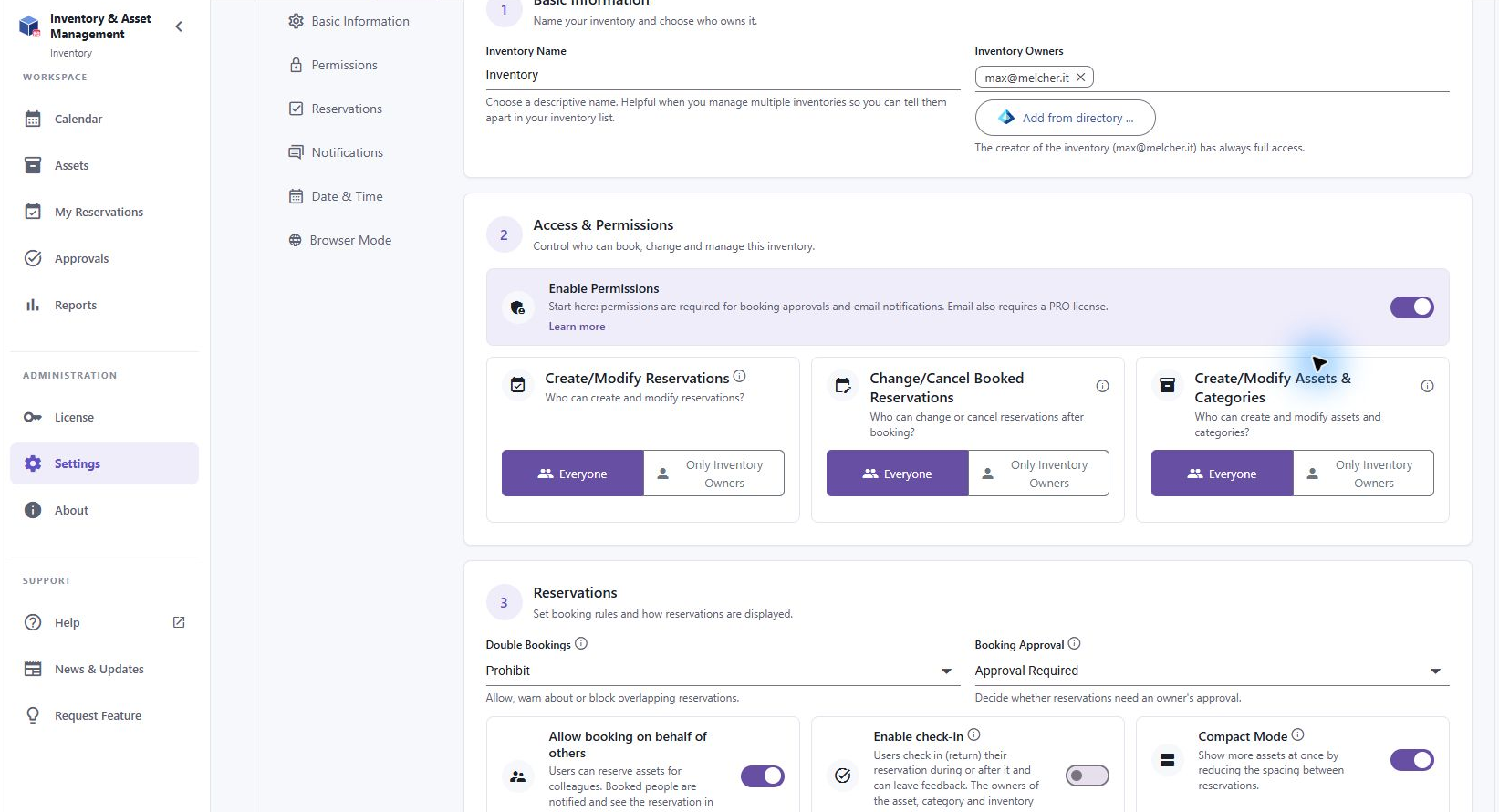Click info icon next to Enable check-in
Image resolution: width=1499 pixels, height=812 pixels.
pos(973,734)
